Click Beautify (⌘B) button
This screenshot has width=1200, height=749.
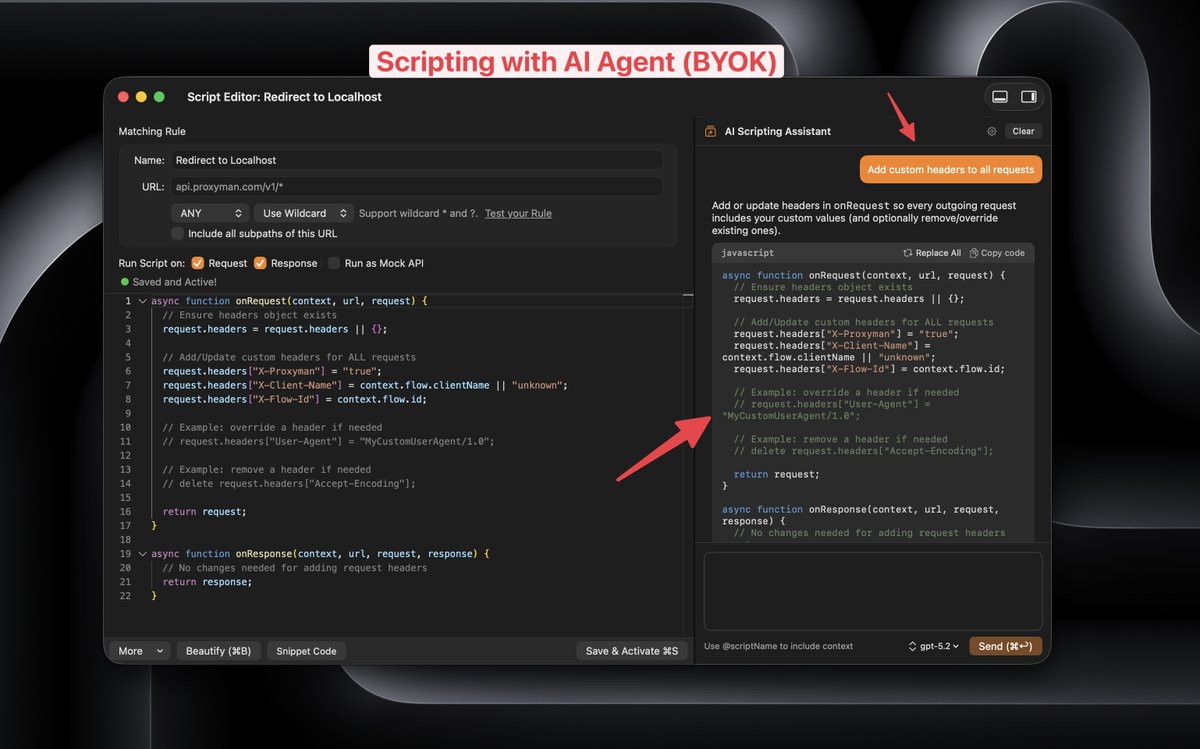[219, 651]
